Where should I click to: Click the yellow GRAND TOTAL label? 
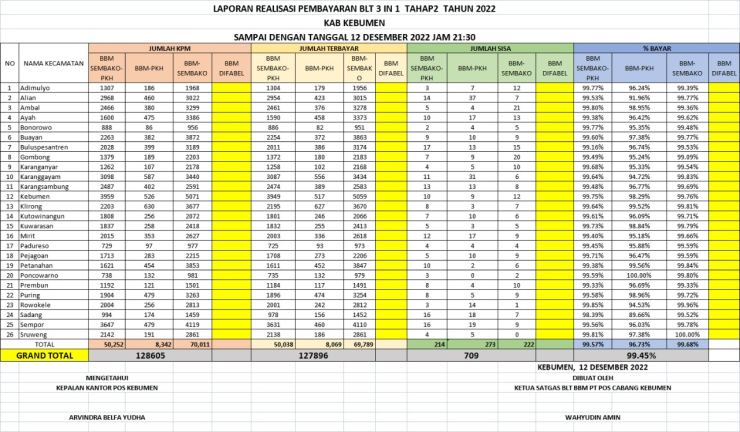click(x=44, y=356)
